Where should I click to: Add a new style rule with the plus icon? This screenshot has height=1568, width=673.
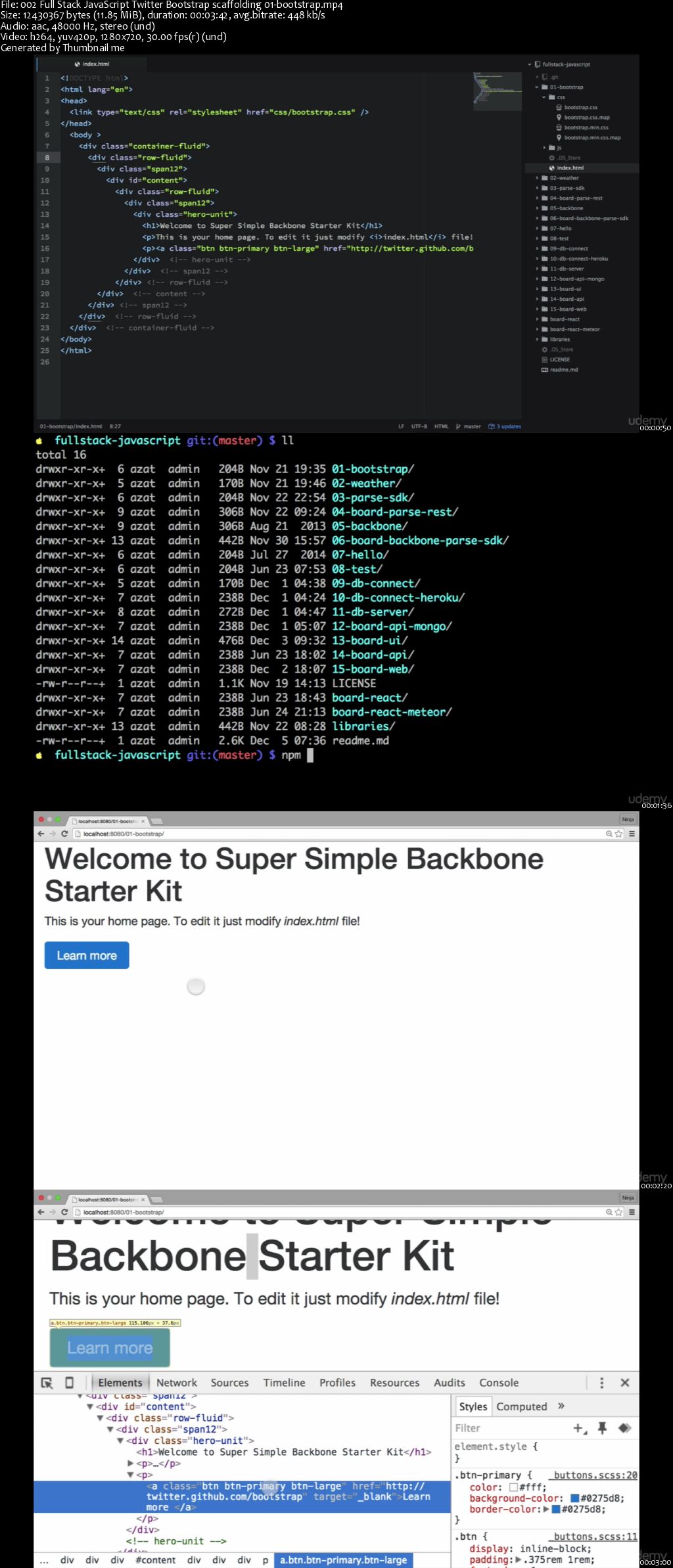pyautogui.click(x=580, y=1428)
